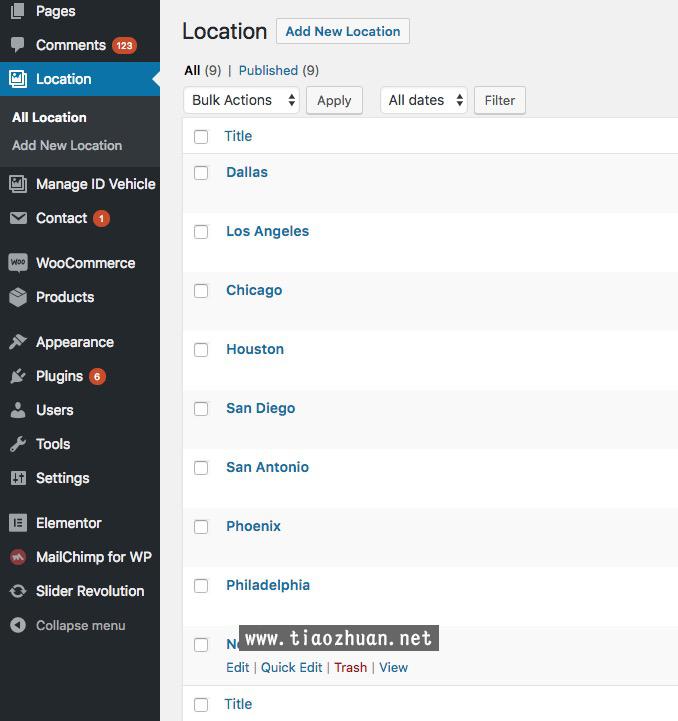Screen dimensions: 678x721
Task: Go to the Comments menu item
Action: tap(70, 45)
